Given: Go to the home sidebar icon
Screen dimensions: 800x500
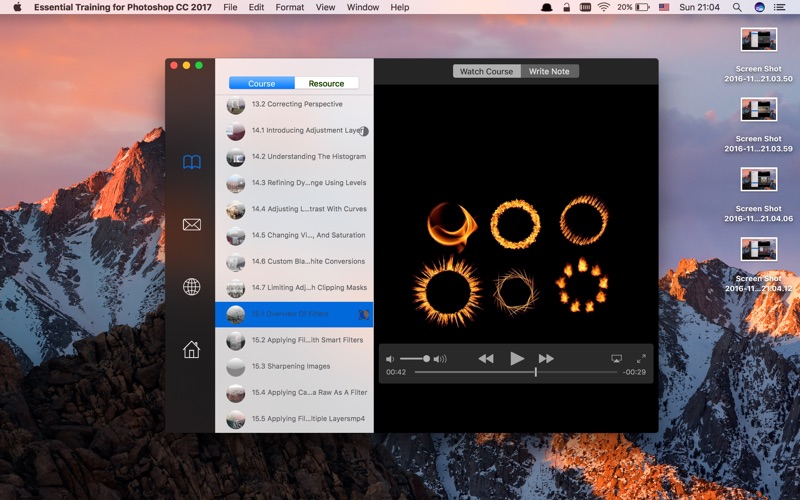Looking at the screenshot, I should (x=192, y=349).
